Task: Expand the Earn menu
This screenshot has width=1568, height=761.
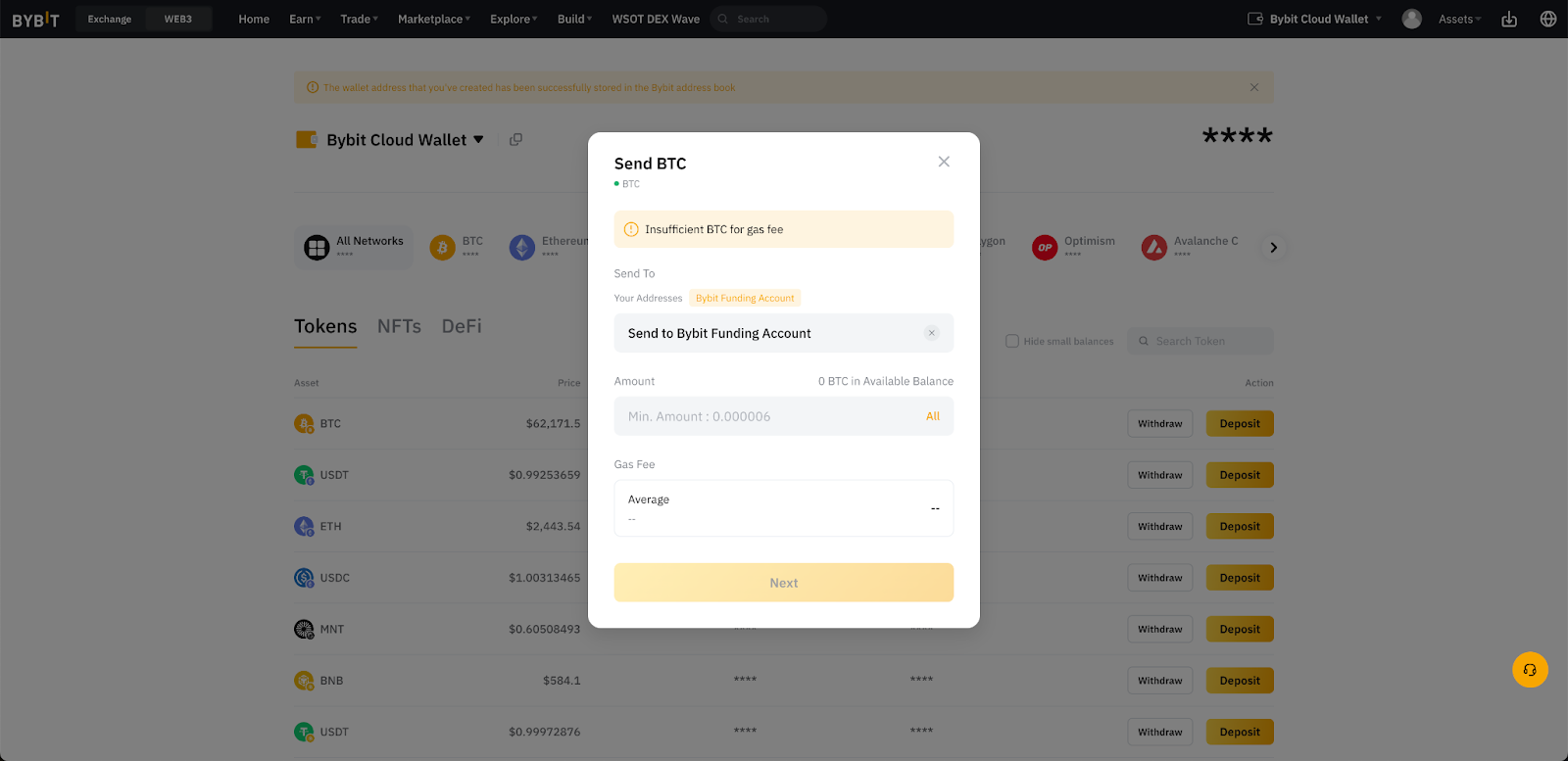Action: tap(305, 19)
